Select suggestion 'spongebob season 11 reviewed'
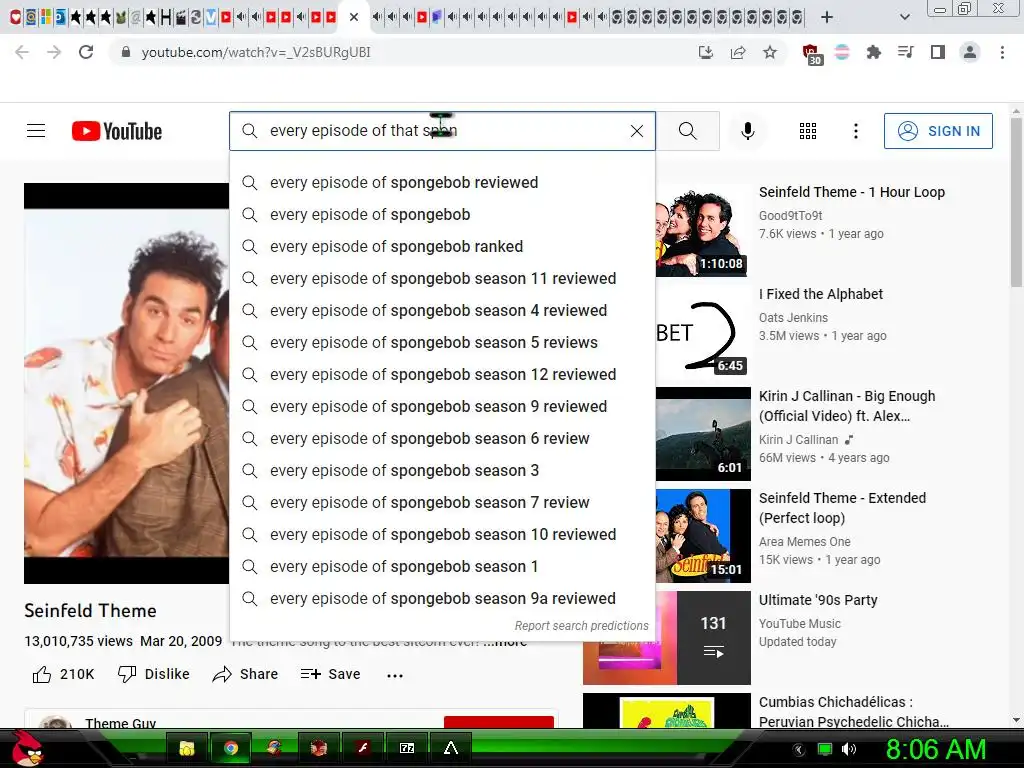The image size is (1024, 768). click(x=442, y=278)
